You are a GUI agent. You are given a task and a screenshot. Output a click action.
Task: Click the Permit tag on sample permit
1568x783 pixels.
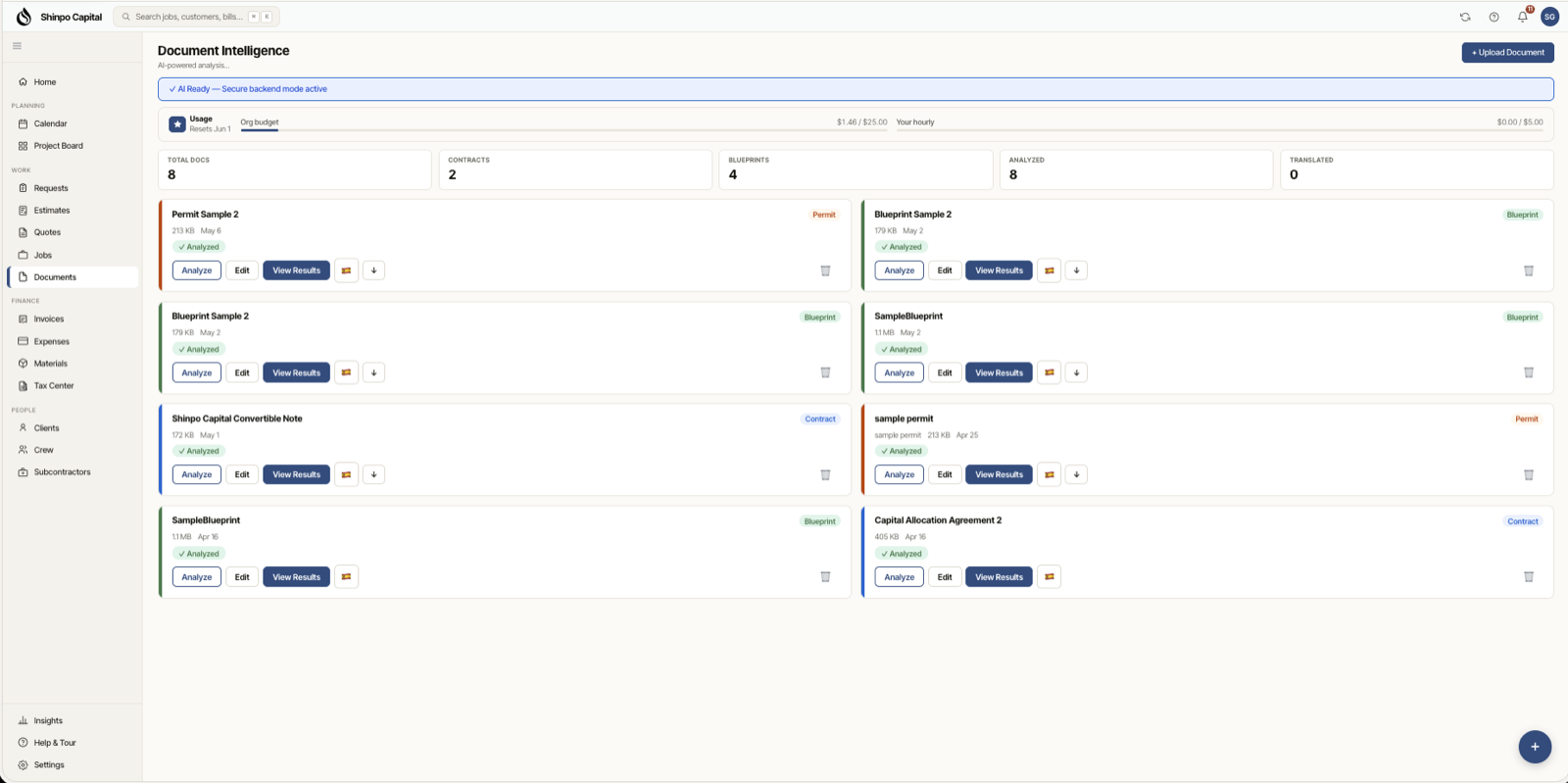tap(1527, 419)
